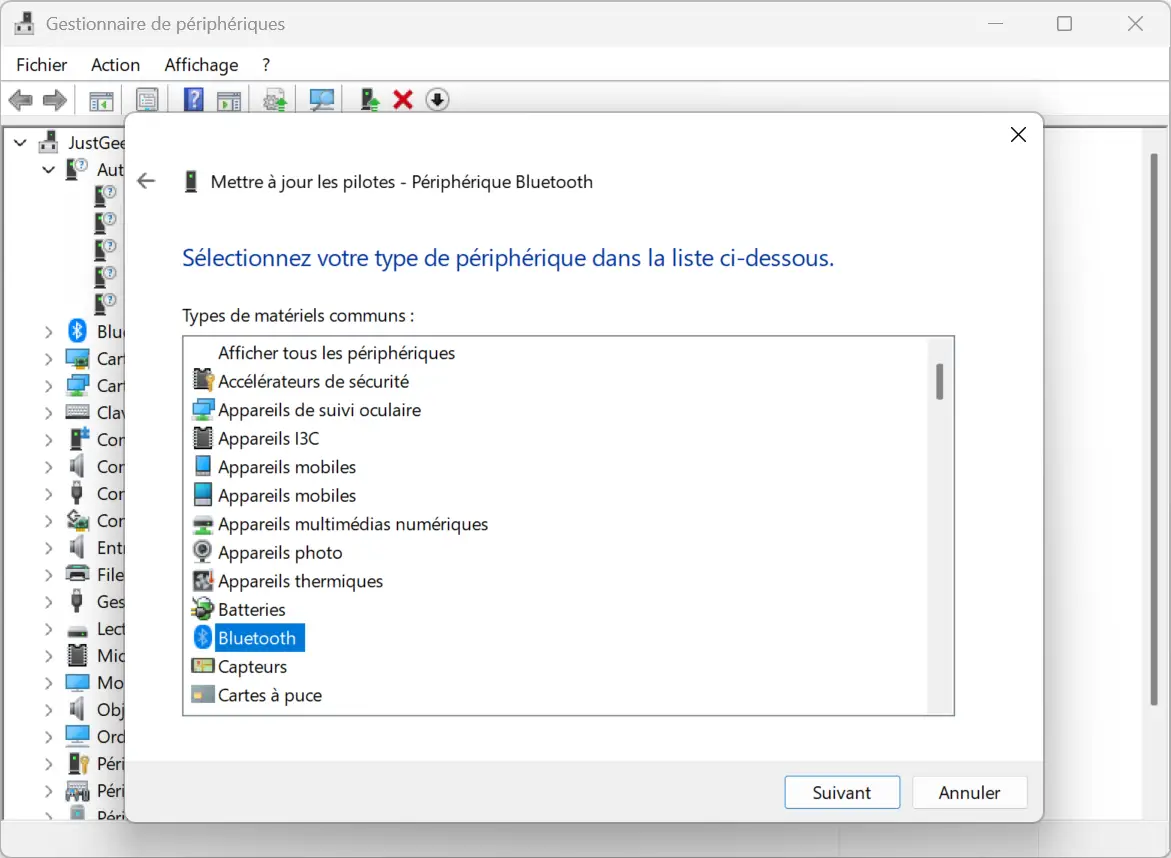Open the '?' help menu
1171x858 pixels.
[266, 65]
